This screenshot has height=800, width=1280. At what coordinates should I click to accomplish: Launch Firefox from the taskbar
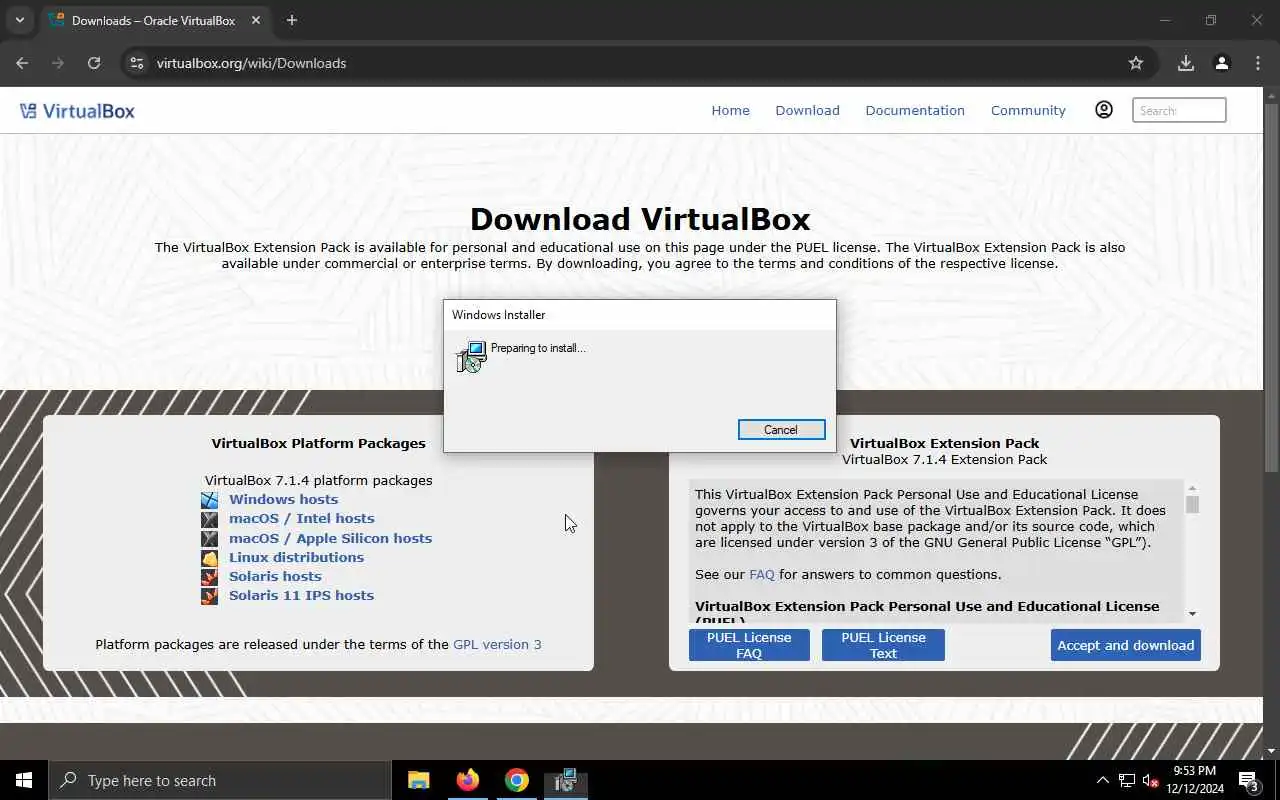[x=468, y=780]
